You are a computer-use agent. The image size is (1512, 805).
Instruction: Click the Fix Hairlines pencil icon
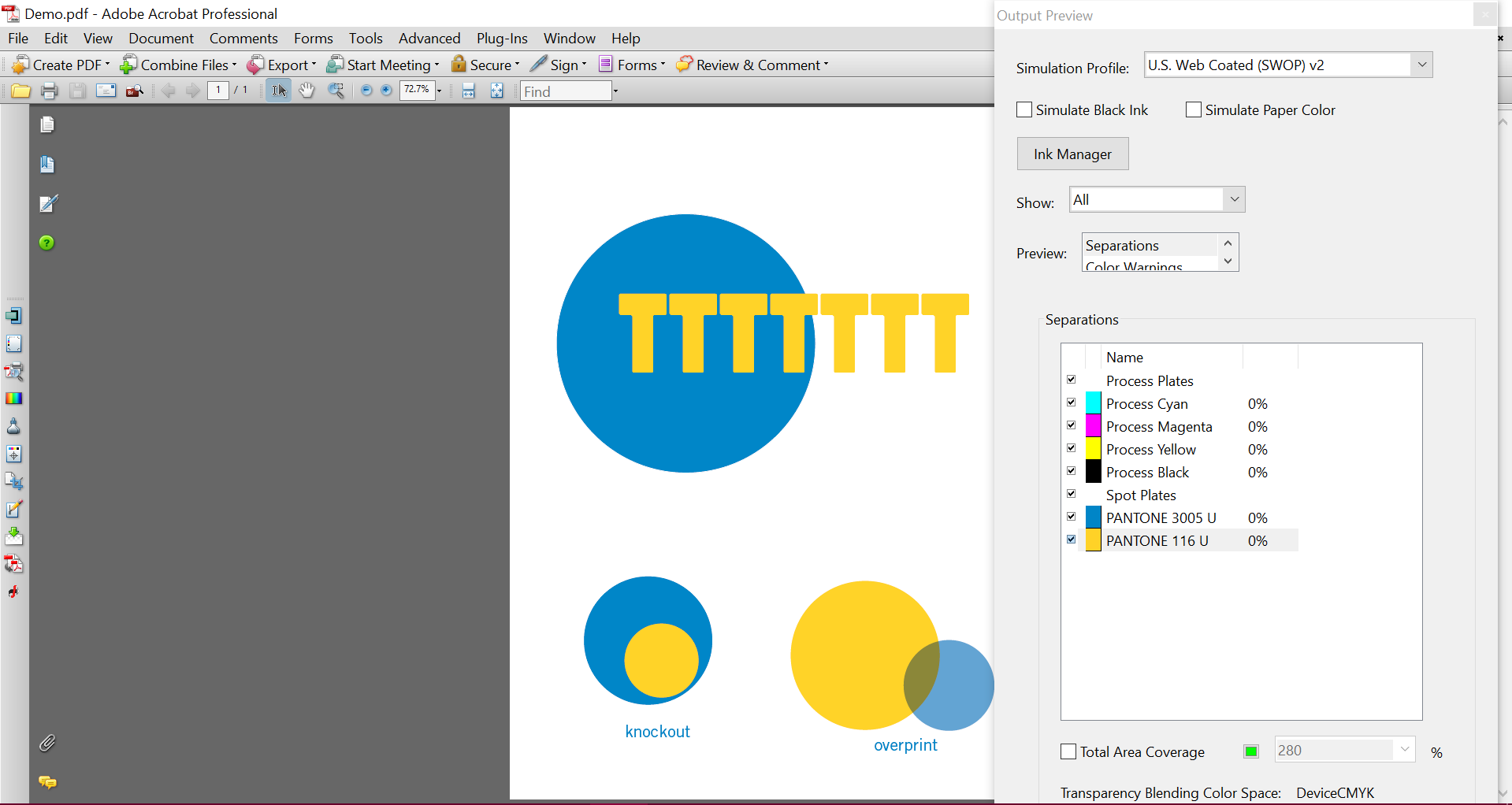(13, 510)
